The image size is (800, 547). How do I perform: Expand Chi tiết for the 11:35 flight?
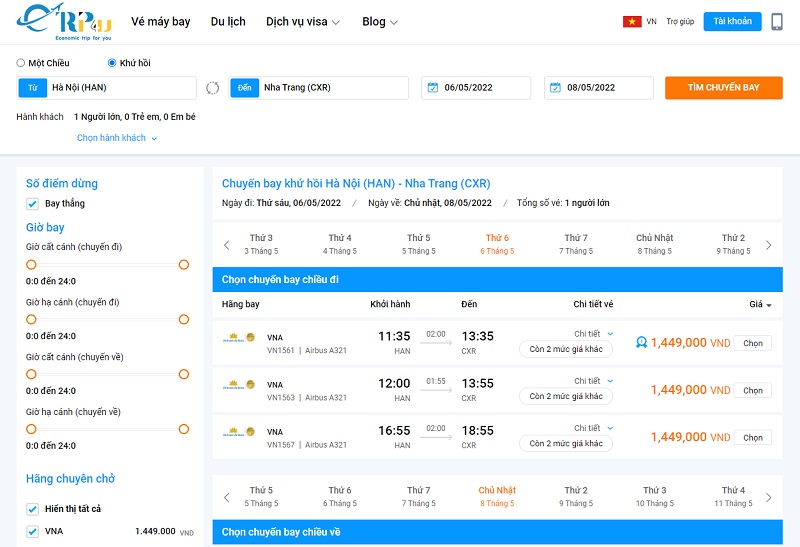coord(593,334)
